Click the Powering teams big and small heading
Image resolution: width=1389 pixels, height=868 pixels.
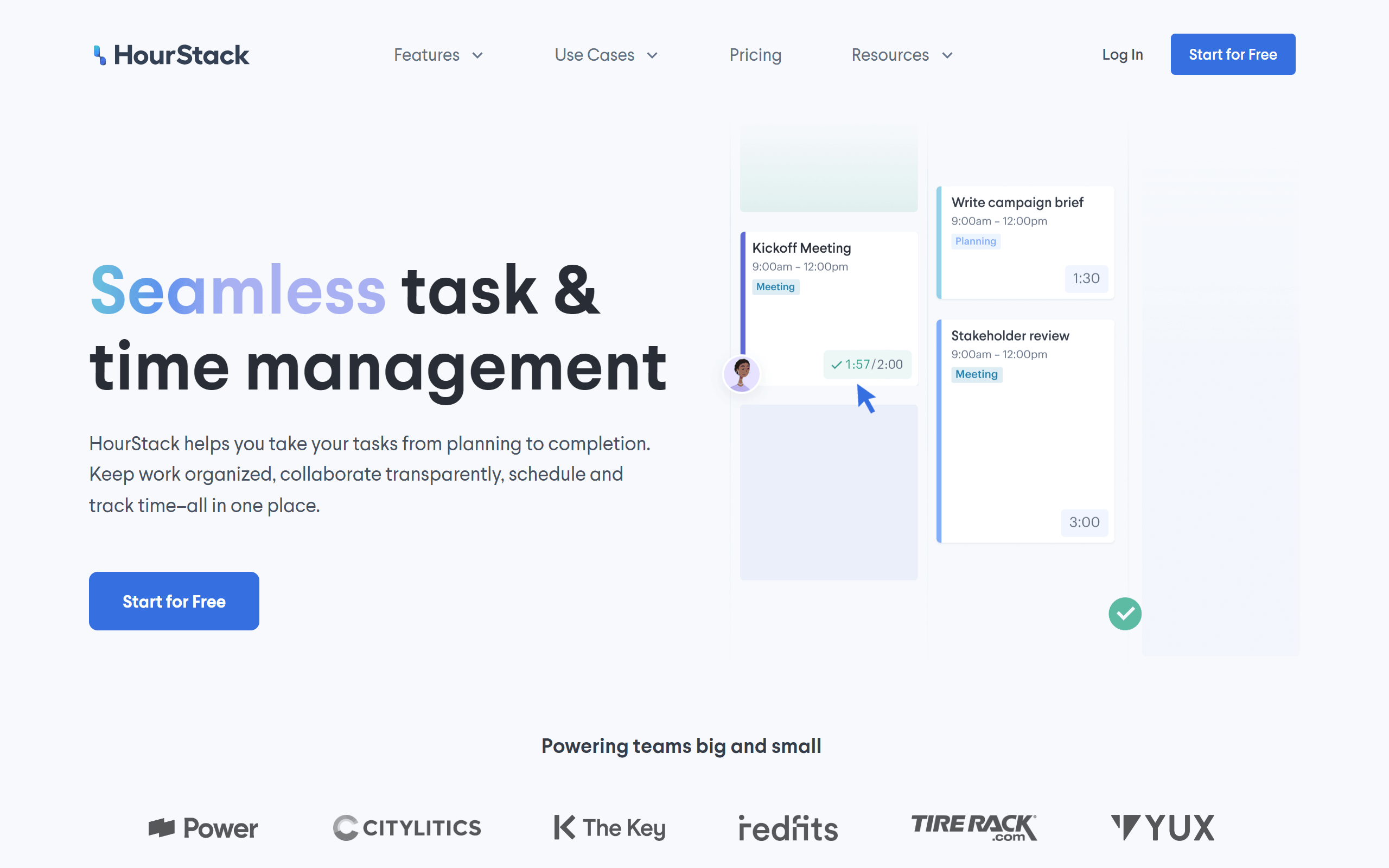(681, 746)
